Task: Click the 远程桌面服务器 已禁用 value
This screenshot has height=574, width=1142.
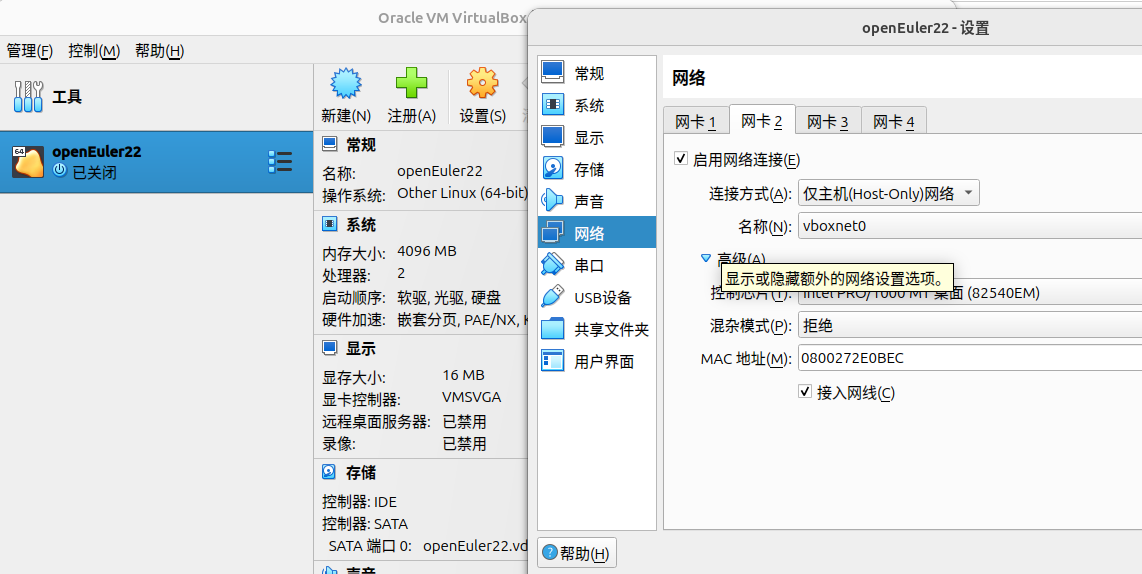Action: pos(464,422)
